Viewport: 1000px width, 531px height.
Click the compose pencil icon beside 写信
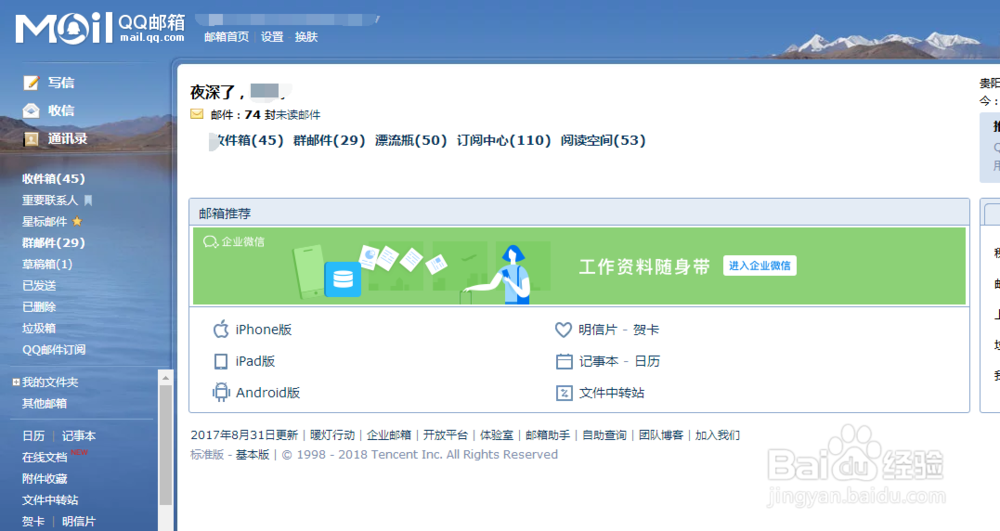tap(31, 83)
